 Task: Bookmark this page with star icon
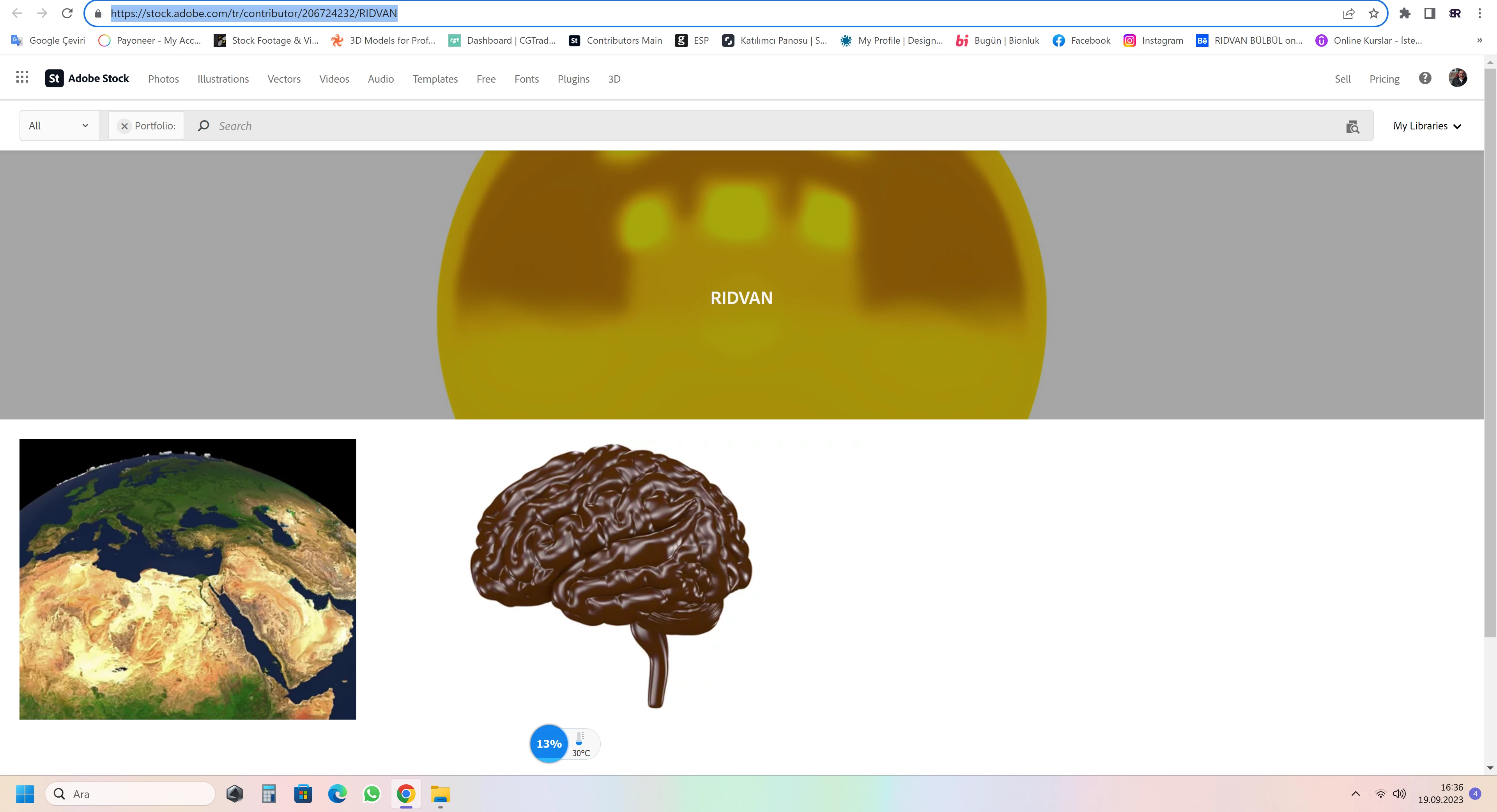[x=1374, y=13]
